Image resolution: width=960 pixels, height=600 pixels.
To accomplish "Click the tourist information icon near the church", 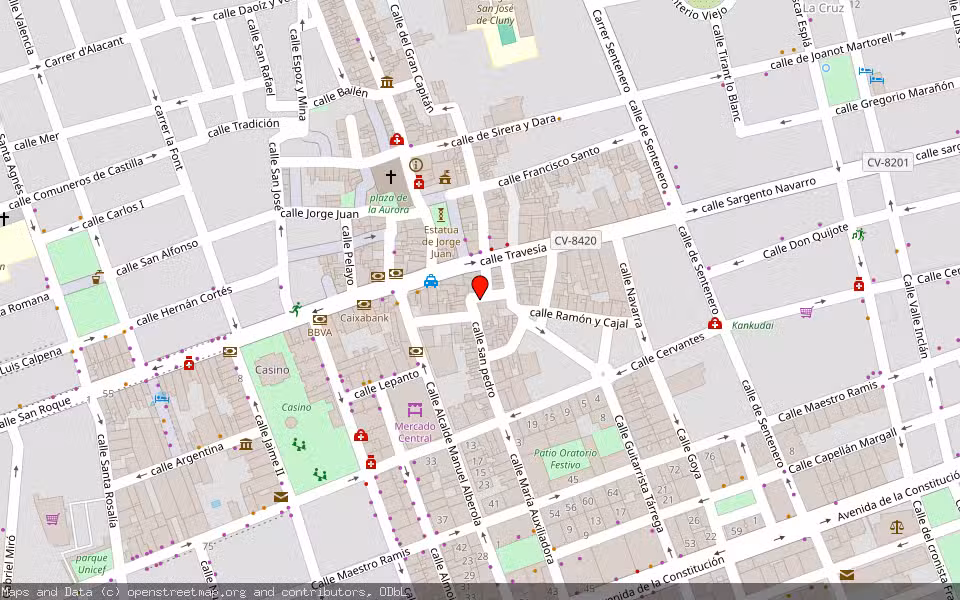I will pos(414,165).
